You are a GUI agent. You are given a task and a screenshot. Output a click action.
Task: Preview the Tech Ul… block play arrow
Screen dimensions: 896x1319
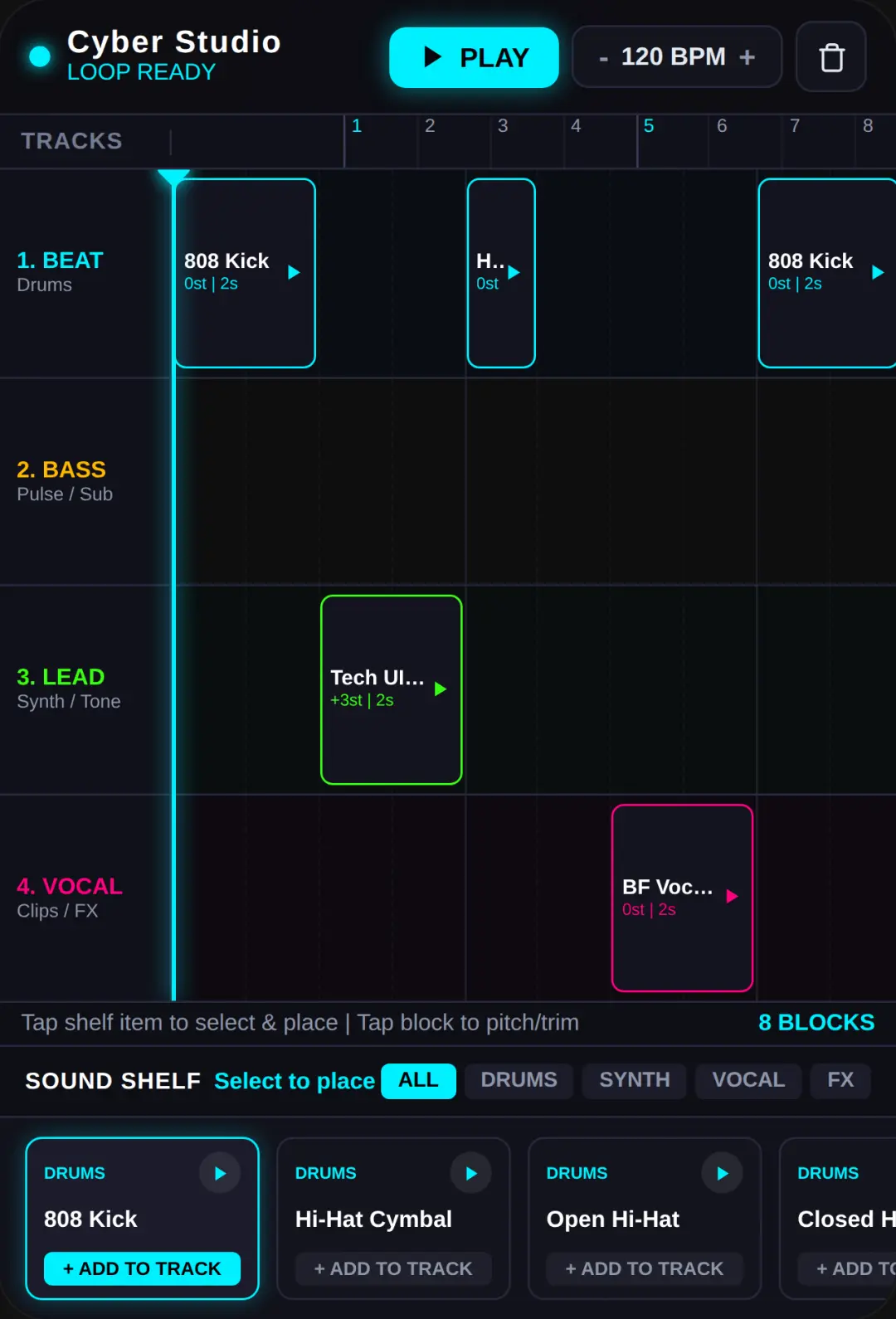pos(441,689)
